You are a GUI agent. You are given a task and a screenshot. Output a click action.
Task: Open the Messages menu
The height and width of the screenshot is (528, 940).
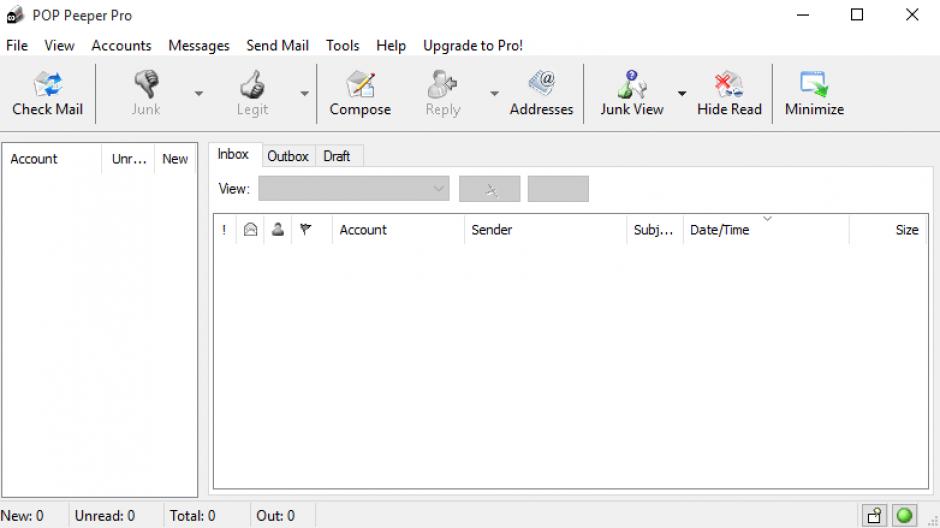(198, 46)
